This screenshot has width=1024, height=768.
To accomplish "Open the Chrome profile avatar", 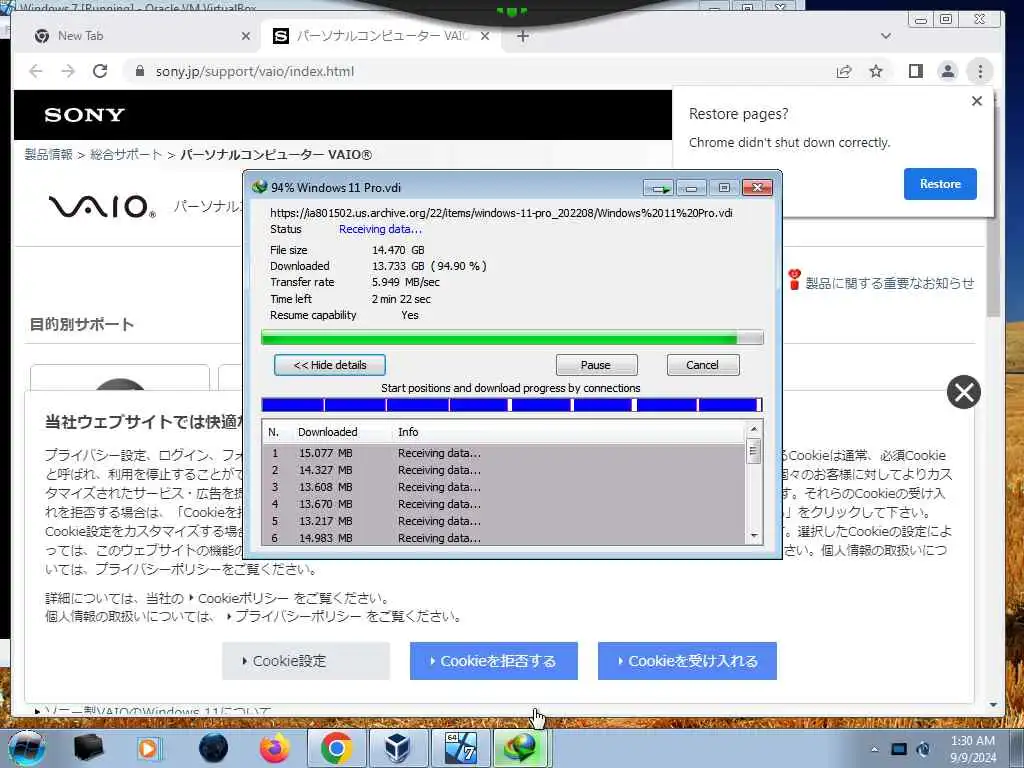I will click(x=948, y=71).
